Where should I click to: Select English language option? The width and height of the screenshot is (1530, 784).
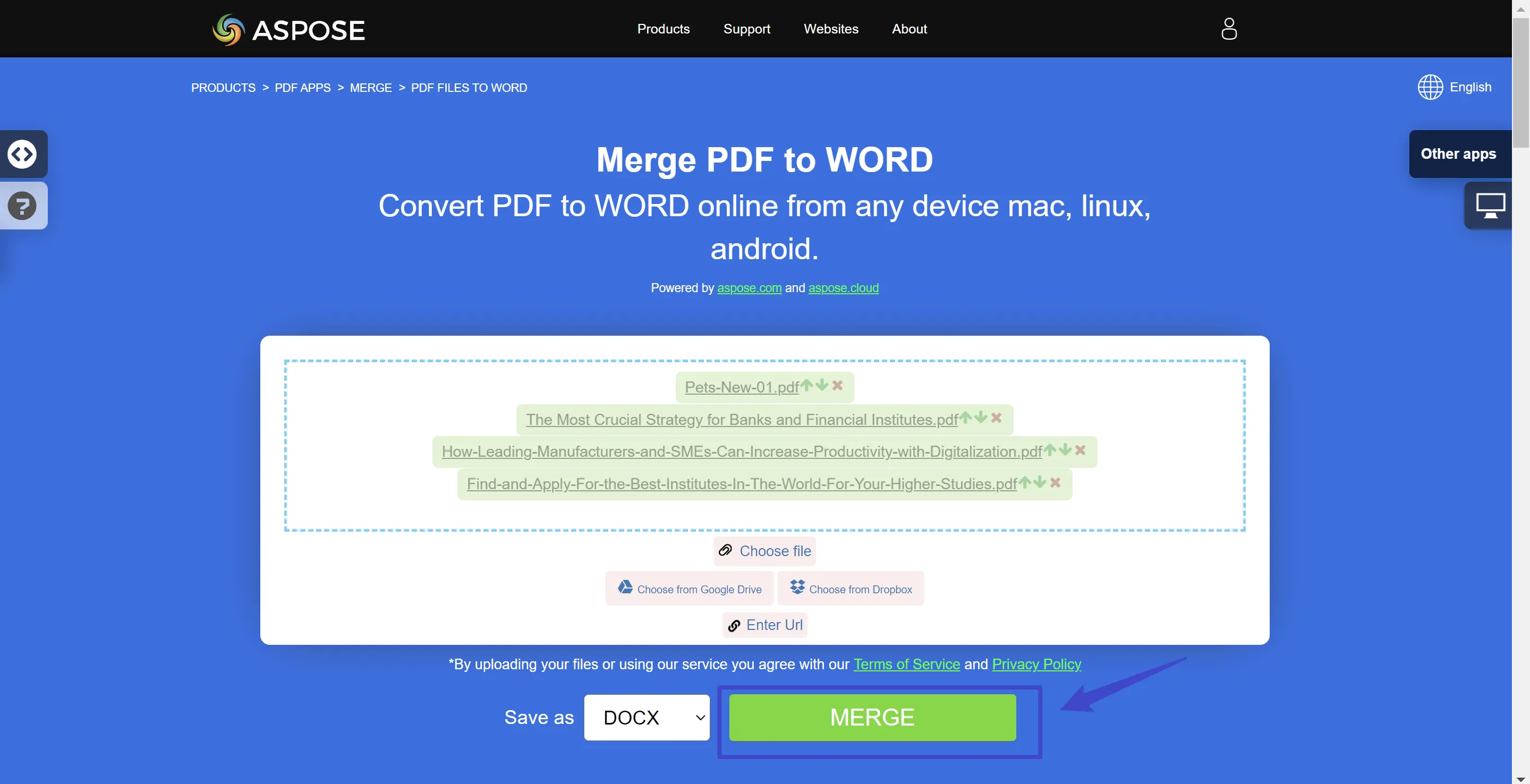pyautogui.click(x=1455, y=87)
